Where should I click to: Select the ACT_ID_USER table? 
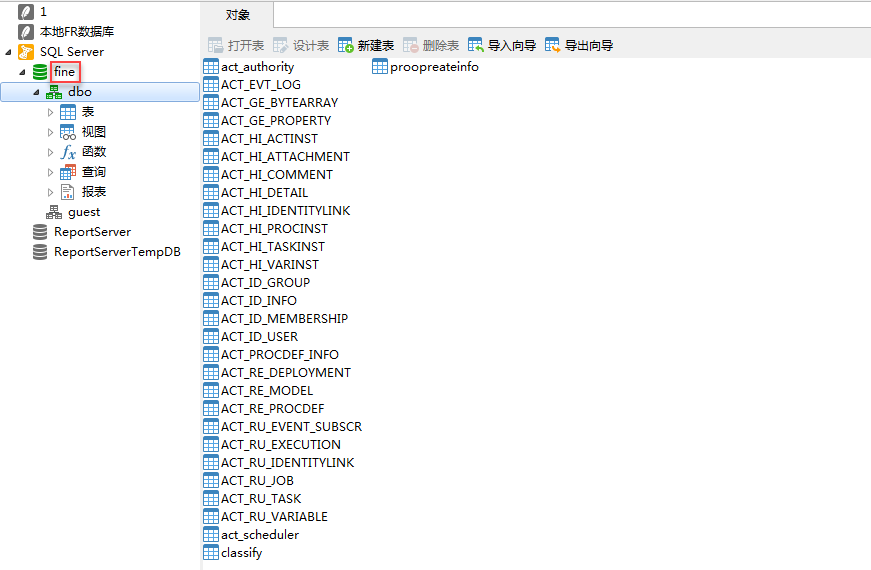[259, 337]
